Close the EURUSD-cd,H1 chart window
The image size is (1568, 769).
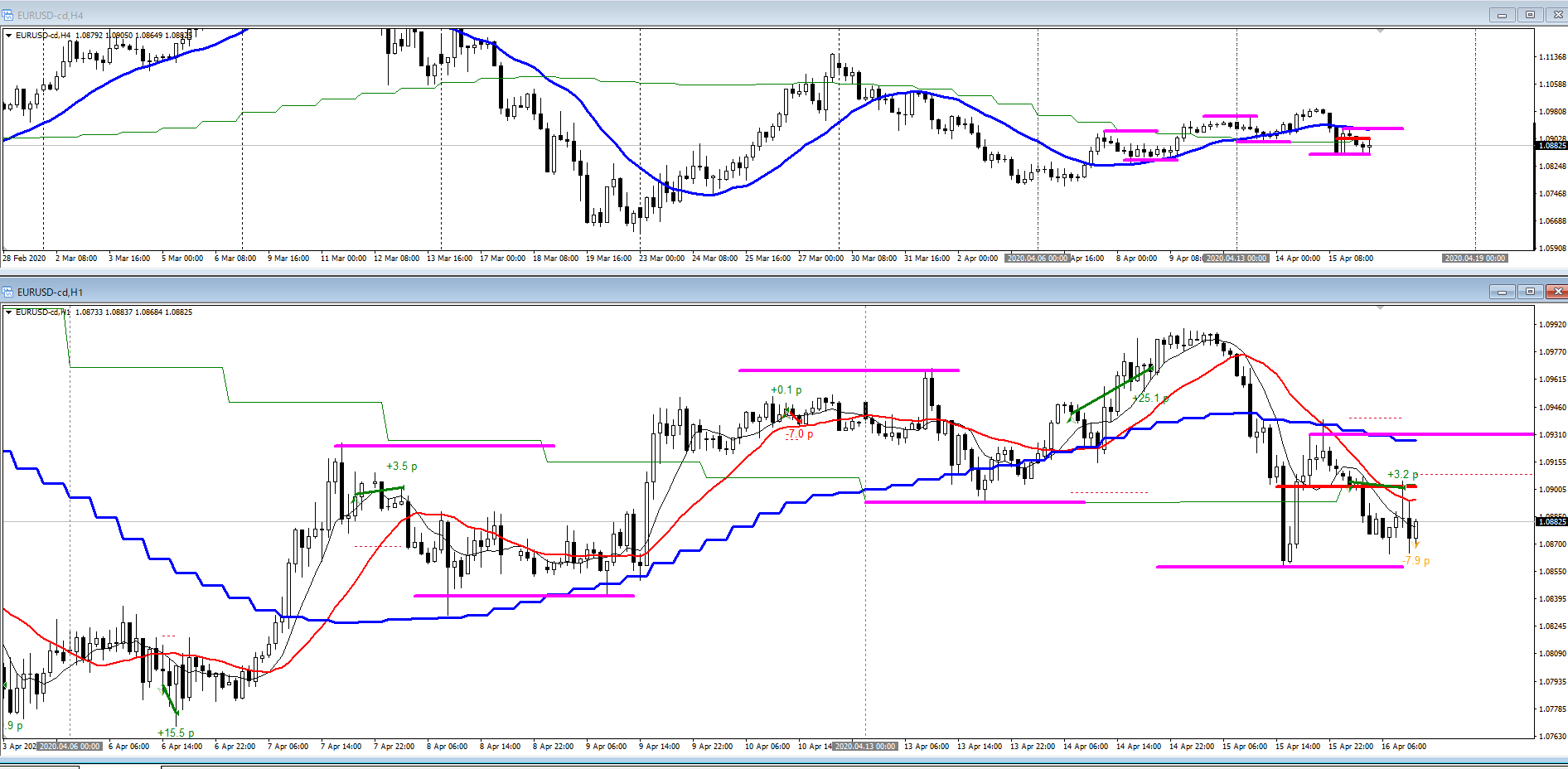1557,292
